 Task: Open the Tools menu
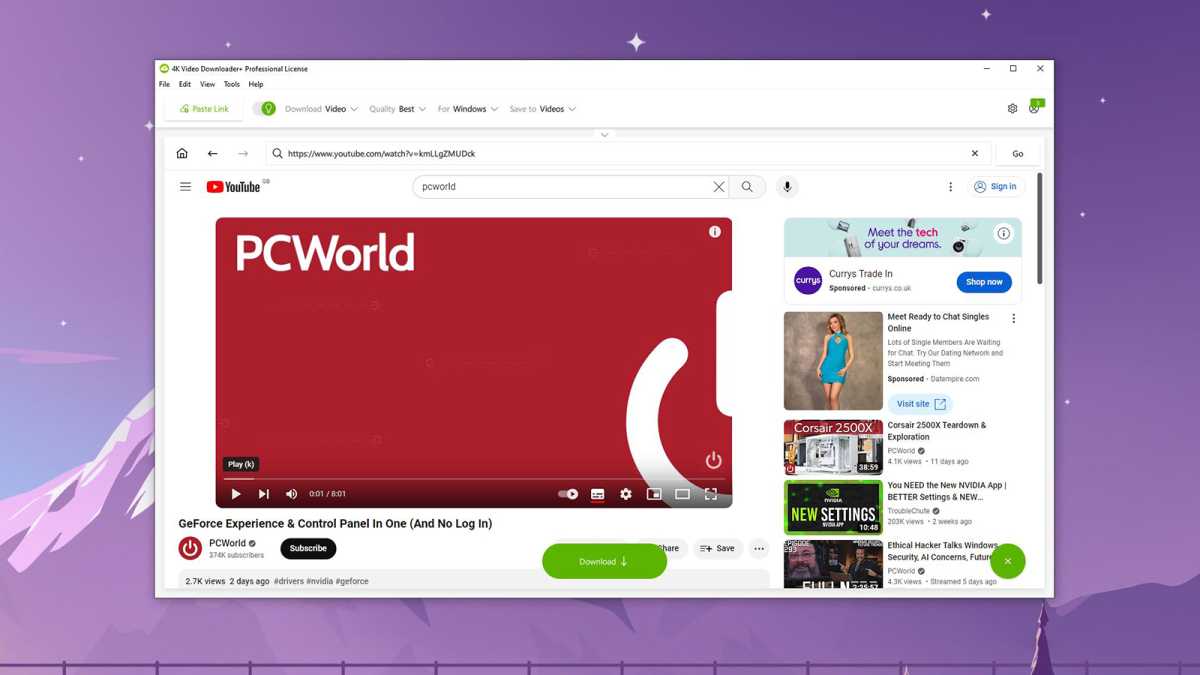click(x=231, y=85)
